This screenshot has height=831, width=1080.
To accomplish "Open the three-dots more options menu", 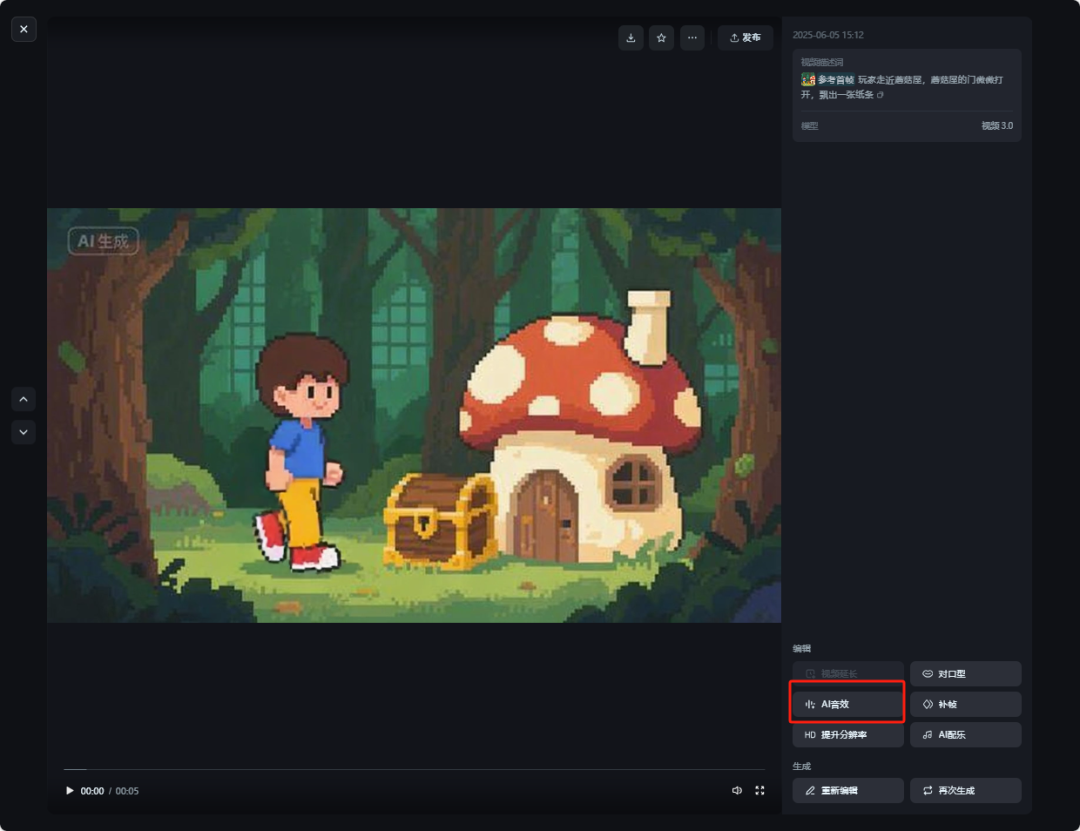I will 692,38.
